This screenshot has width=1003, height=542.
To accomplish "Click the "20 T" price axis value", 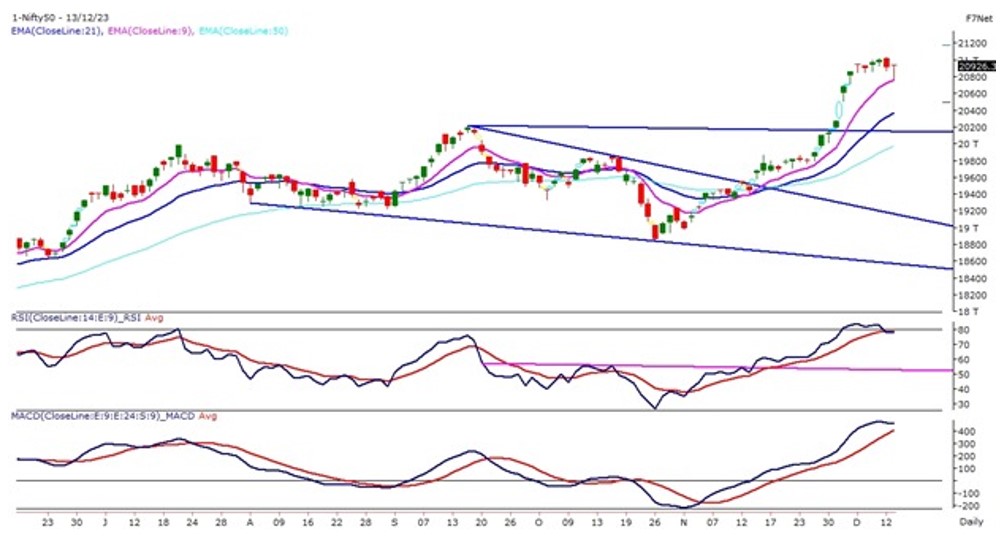I will point(967,145).
